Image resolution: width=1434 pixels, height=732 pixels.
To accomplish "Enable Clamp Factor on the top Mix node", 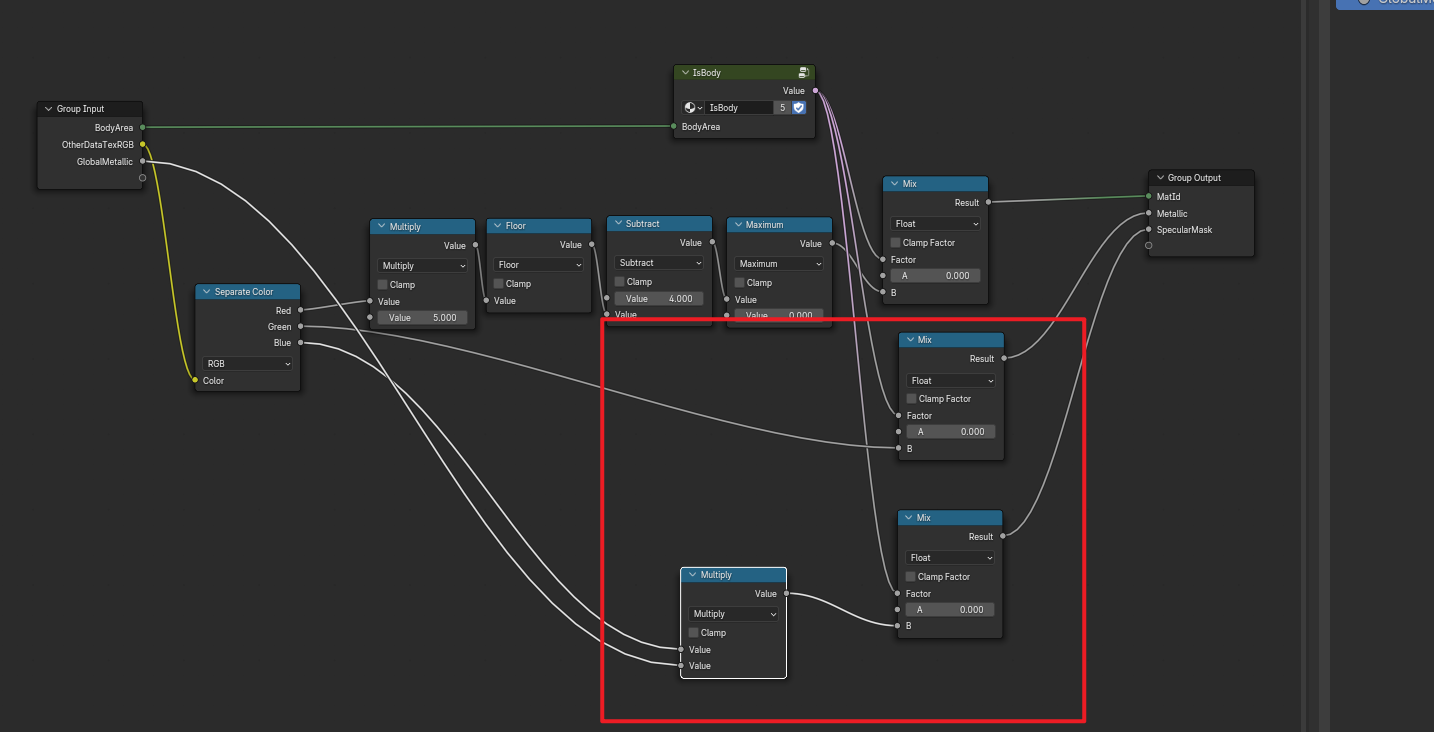I will click(896, 243).
